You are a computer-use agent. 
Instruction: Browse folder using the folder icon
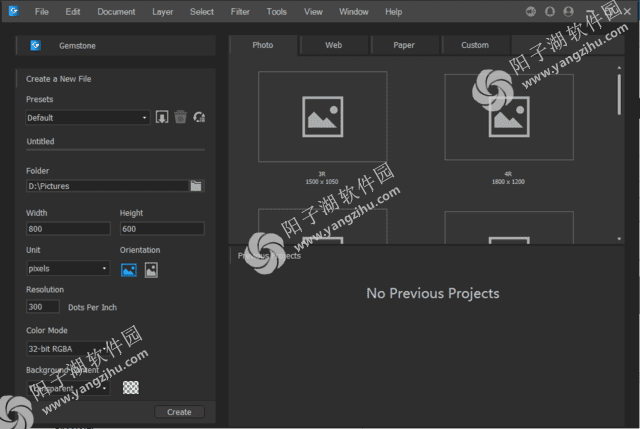pos(196,186)
